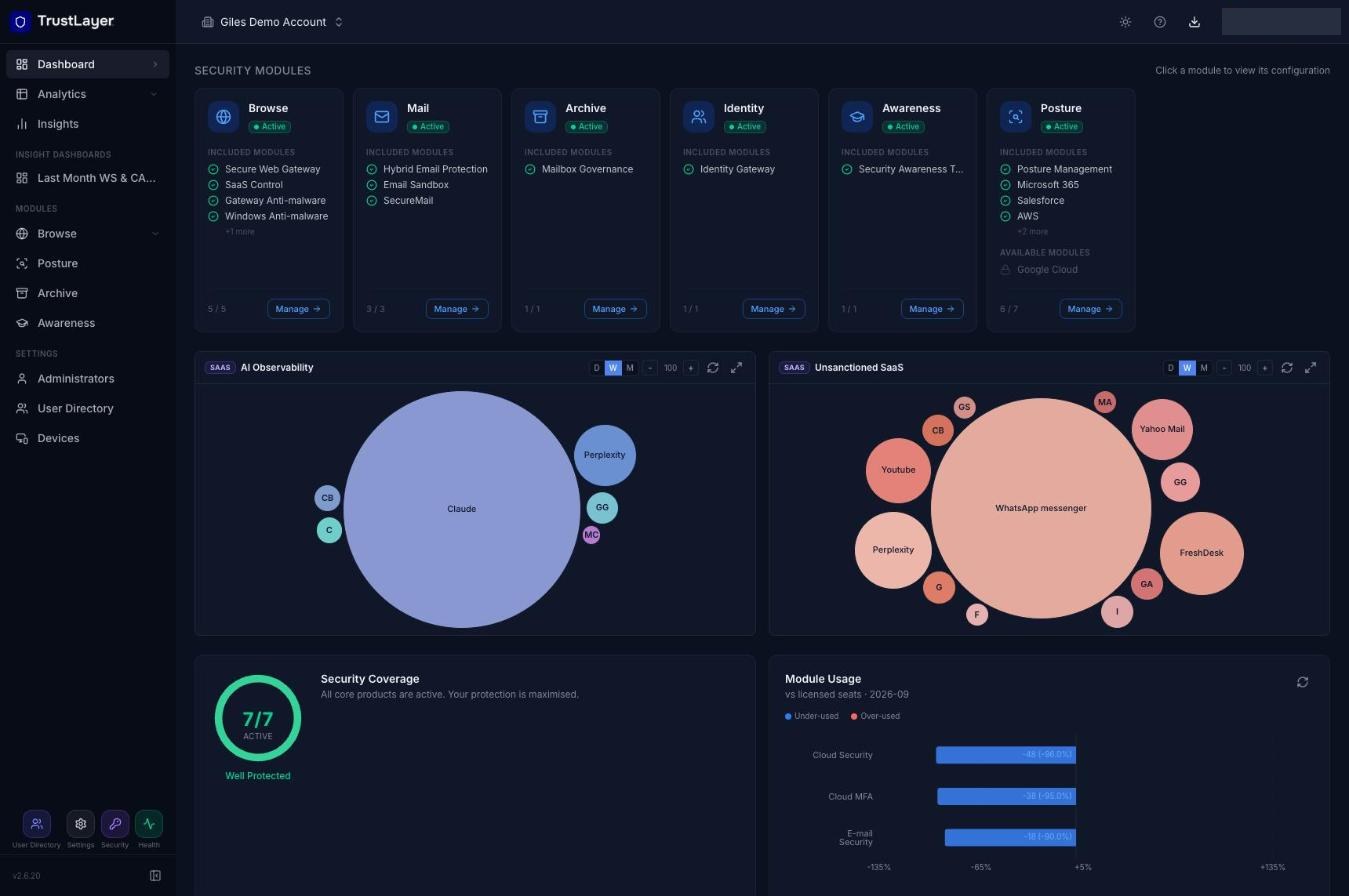
Task: Click the Posture module scan icon
Action: [1016, 117]
